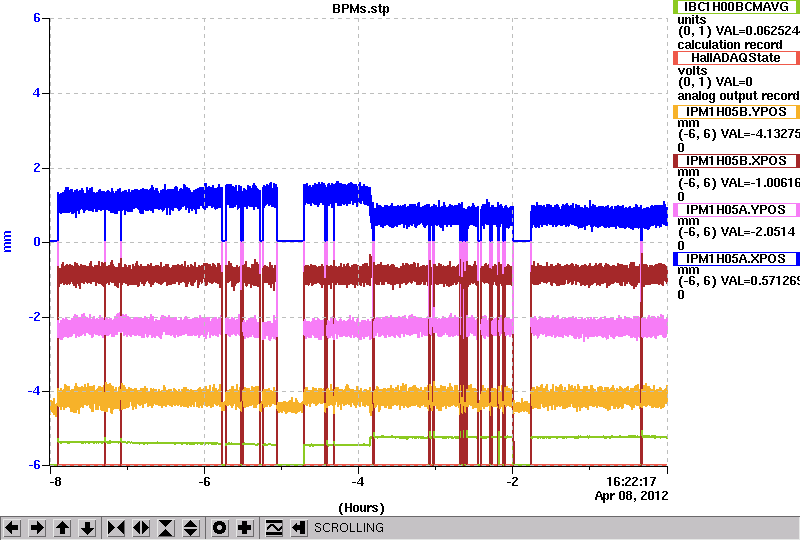Click the BPMs.stp chart title
Image resolution: width=800 pixels, height=540 pixels.
[361, 9]
